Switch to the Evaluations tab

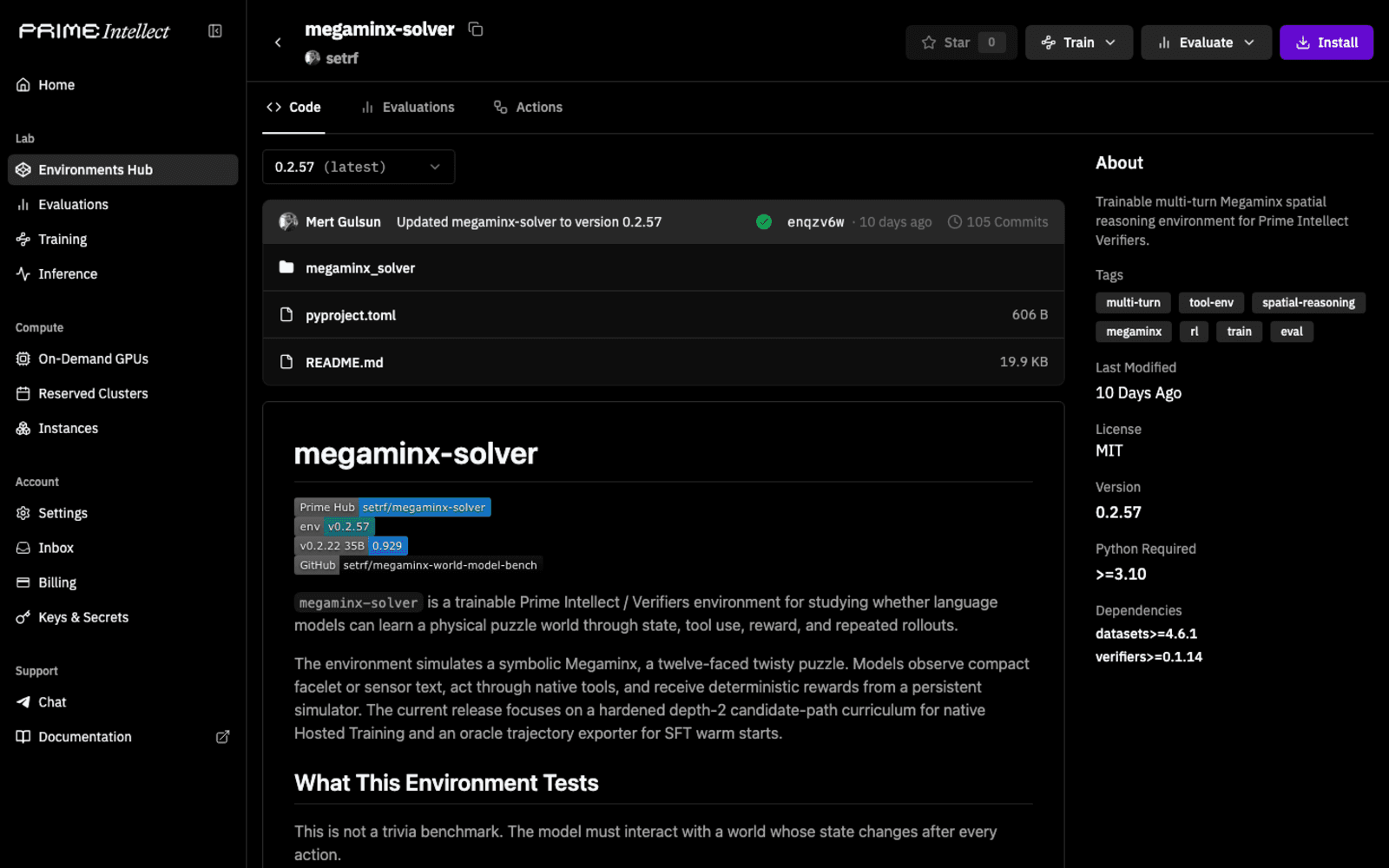click(x=408, y=107)
